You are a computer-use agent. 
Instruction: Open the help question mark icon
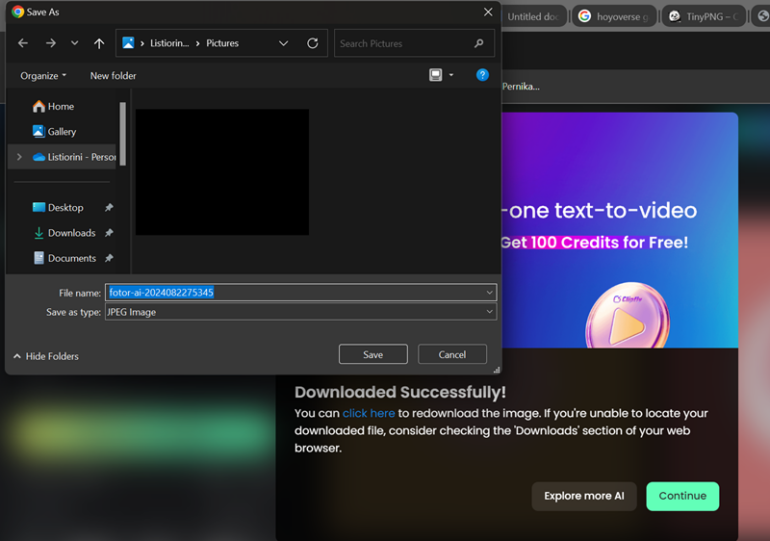point(482,75)
